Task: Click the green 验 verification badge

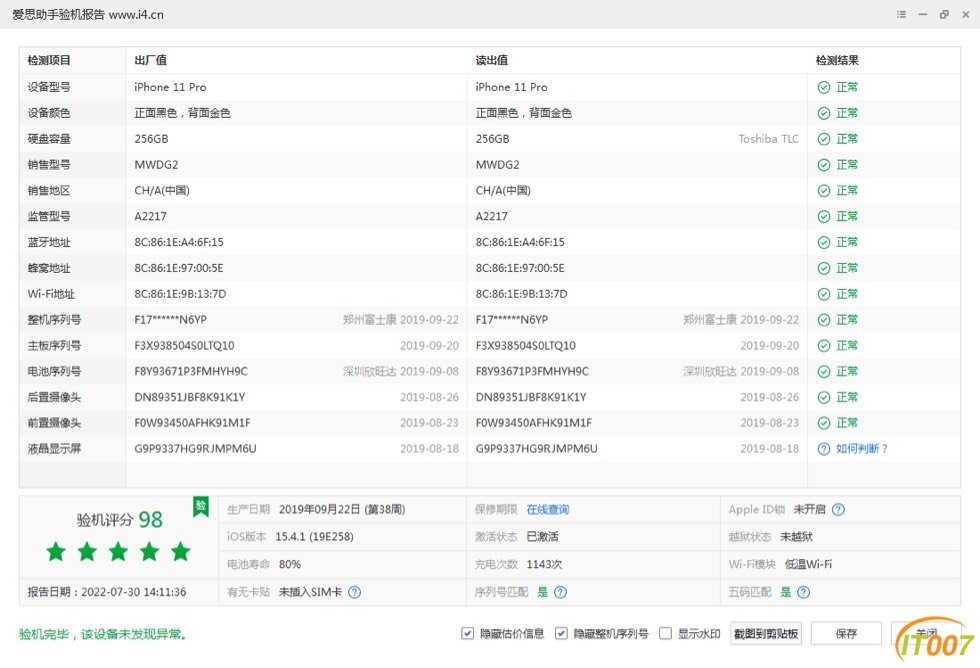Action: 201,506
